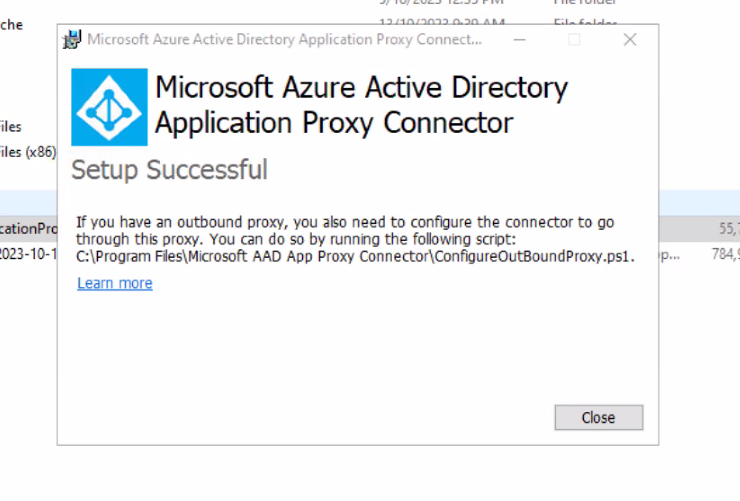Viewport: 740px width, 501px height.
Task: Open the Learn more link
Action: pos(115,283)
